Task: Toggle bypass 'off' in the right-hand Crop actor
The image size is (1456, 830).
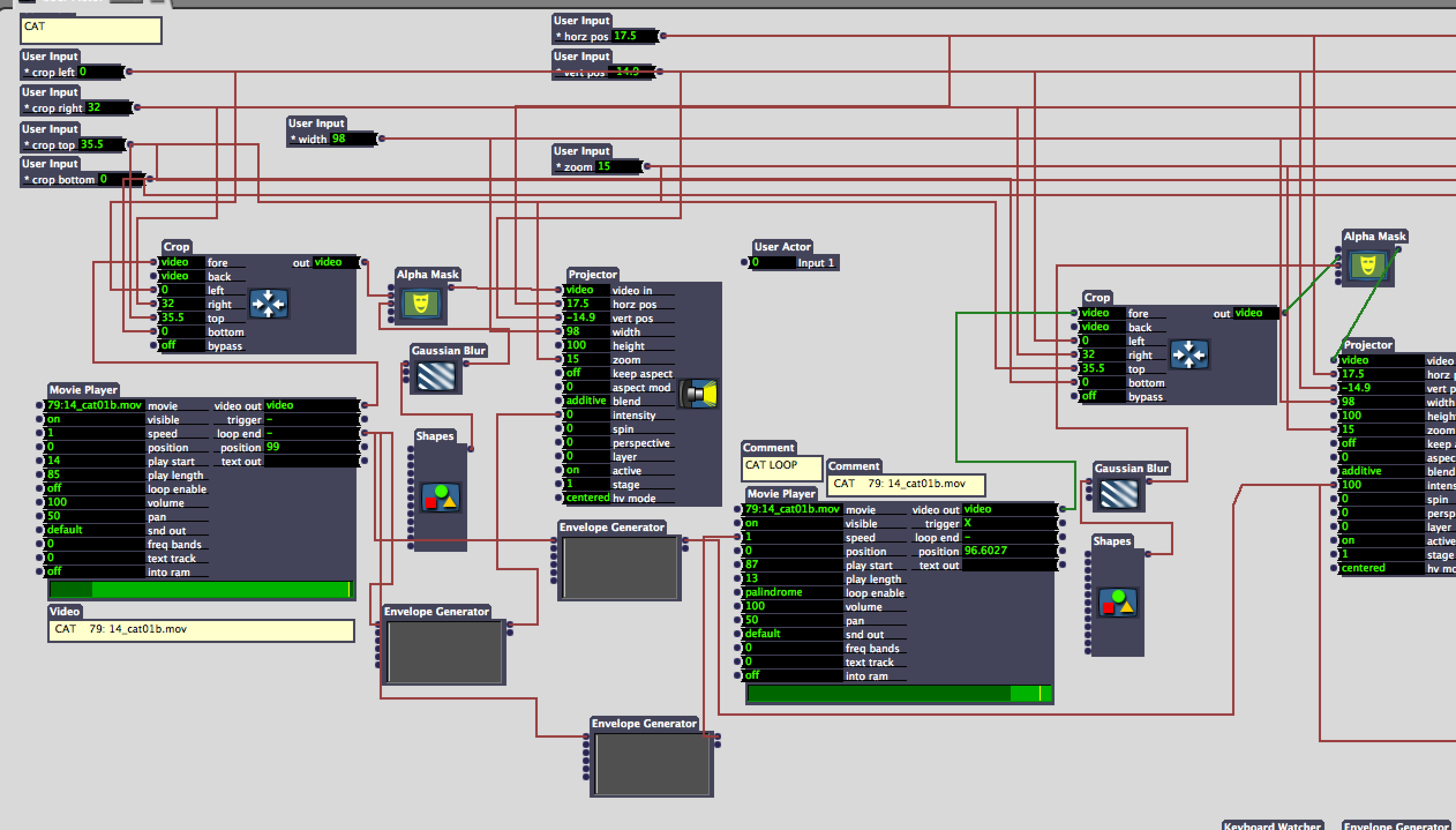Action: [x=1103, y=396]
